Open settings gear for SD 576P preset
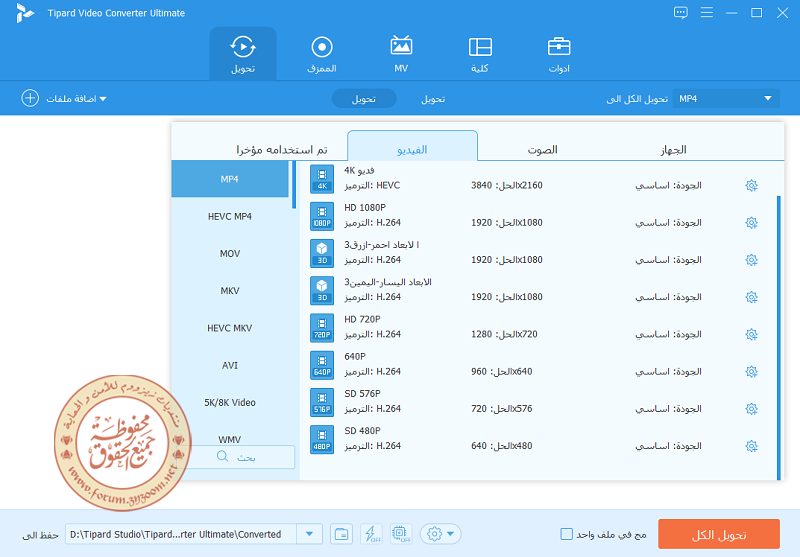800x557 pixels. pyautogui.click(x=752, y=409)
